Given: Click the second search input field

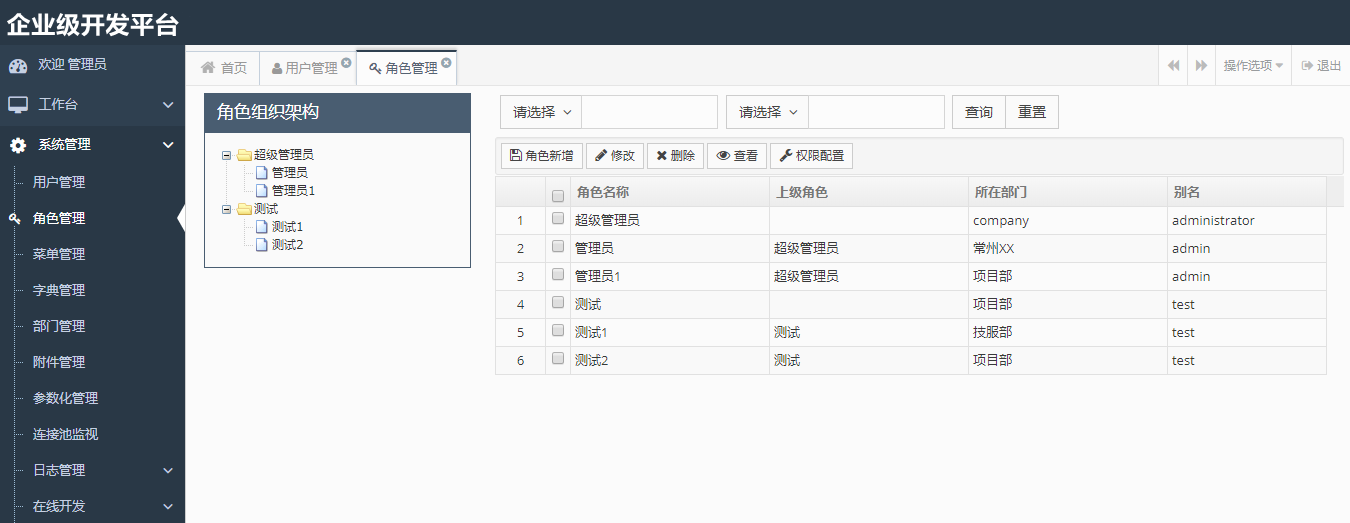Looking at the screenshot, I should (x=877, y=112).
